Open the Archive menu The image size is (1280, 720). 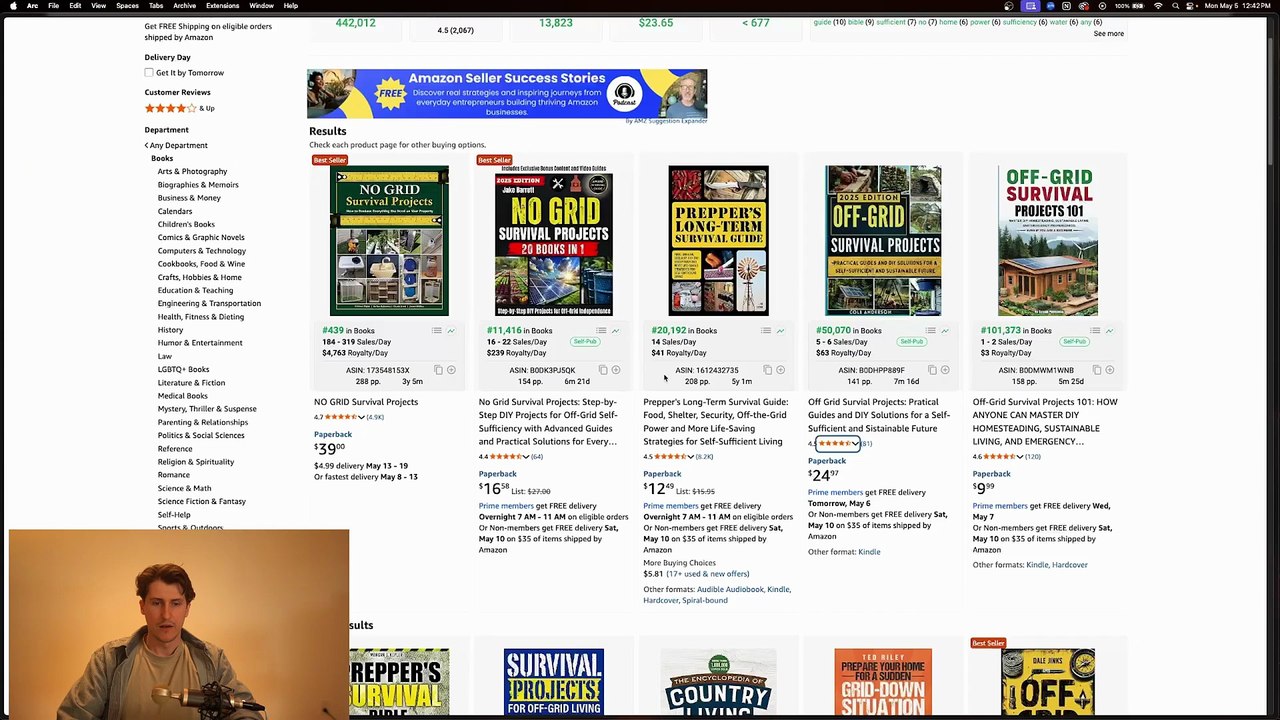pos(184,6)
